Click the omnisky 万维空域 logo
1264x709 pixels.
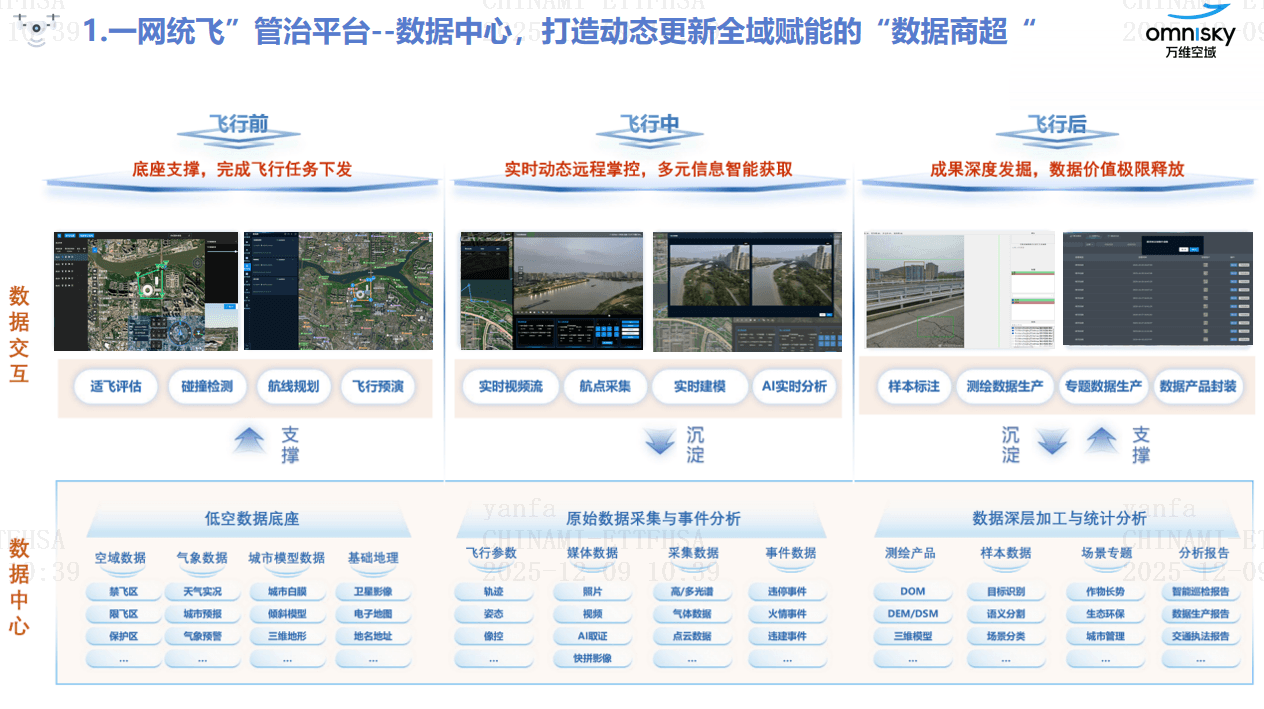pos(1190,32)
